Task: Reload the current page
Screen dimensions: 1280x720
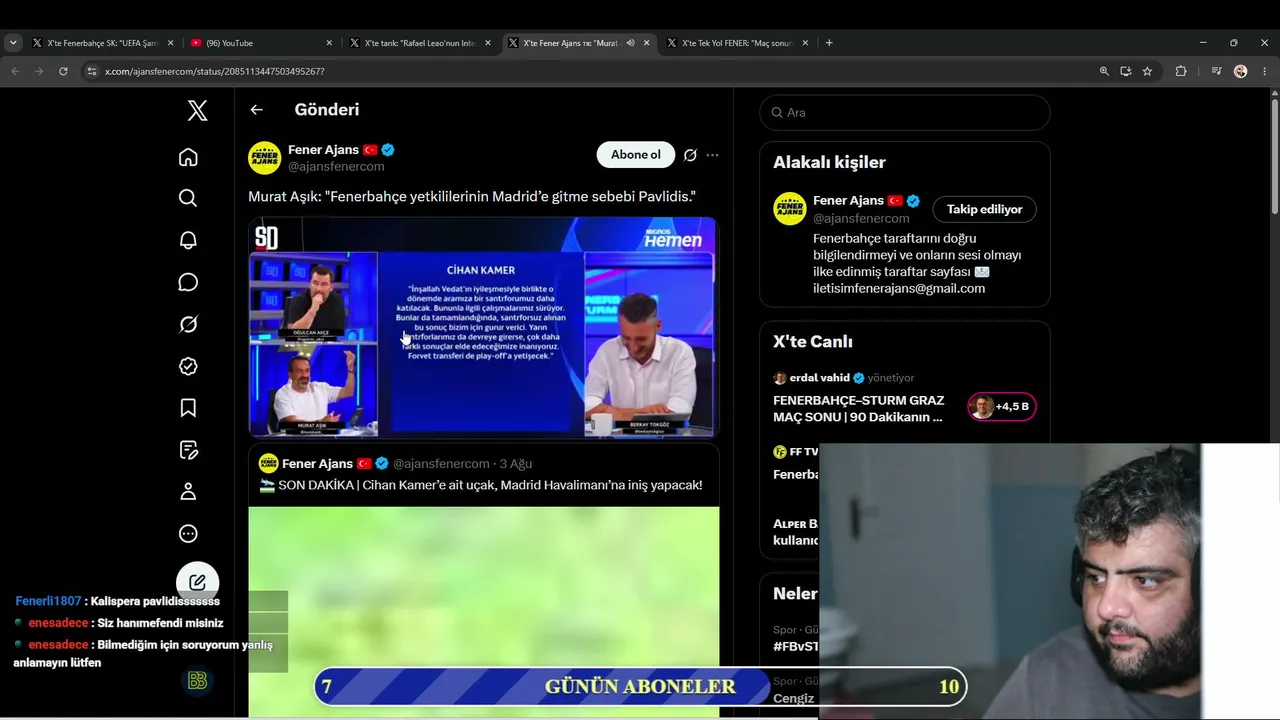Action: 63,71
